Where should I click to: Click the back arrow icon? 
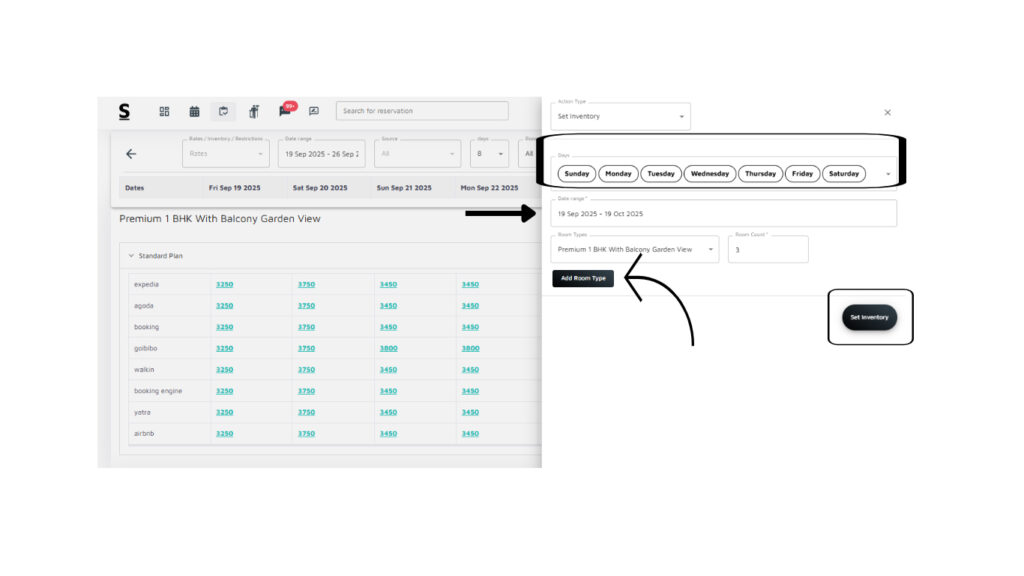click(131, 154)
